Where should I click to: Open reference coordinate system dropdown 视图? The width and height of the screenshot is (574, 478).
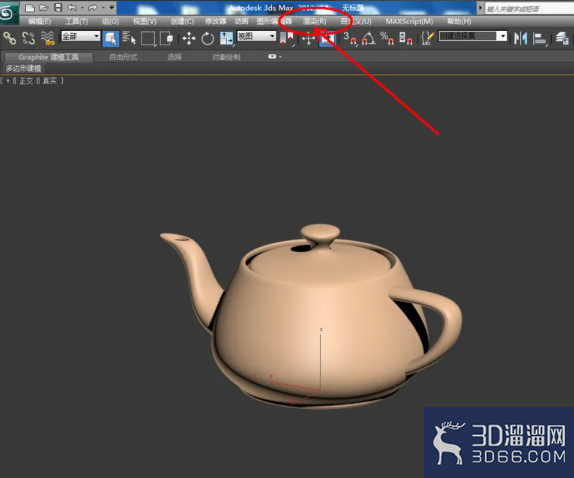coord(256,36)
